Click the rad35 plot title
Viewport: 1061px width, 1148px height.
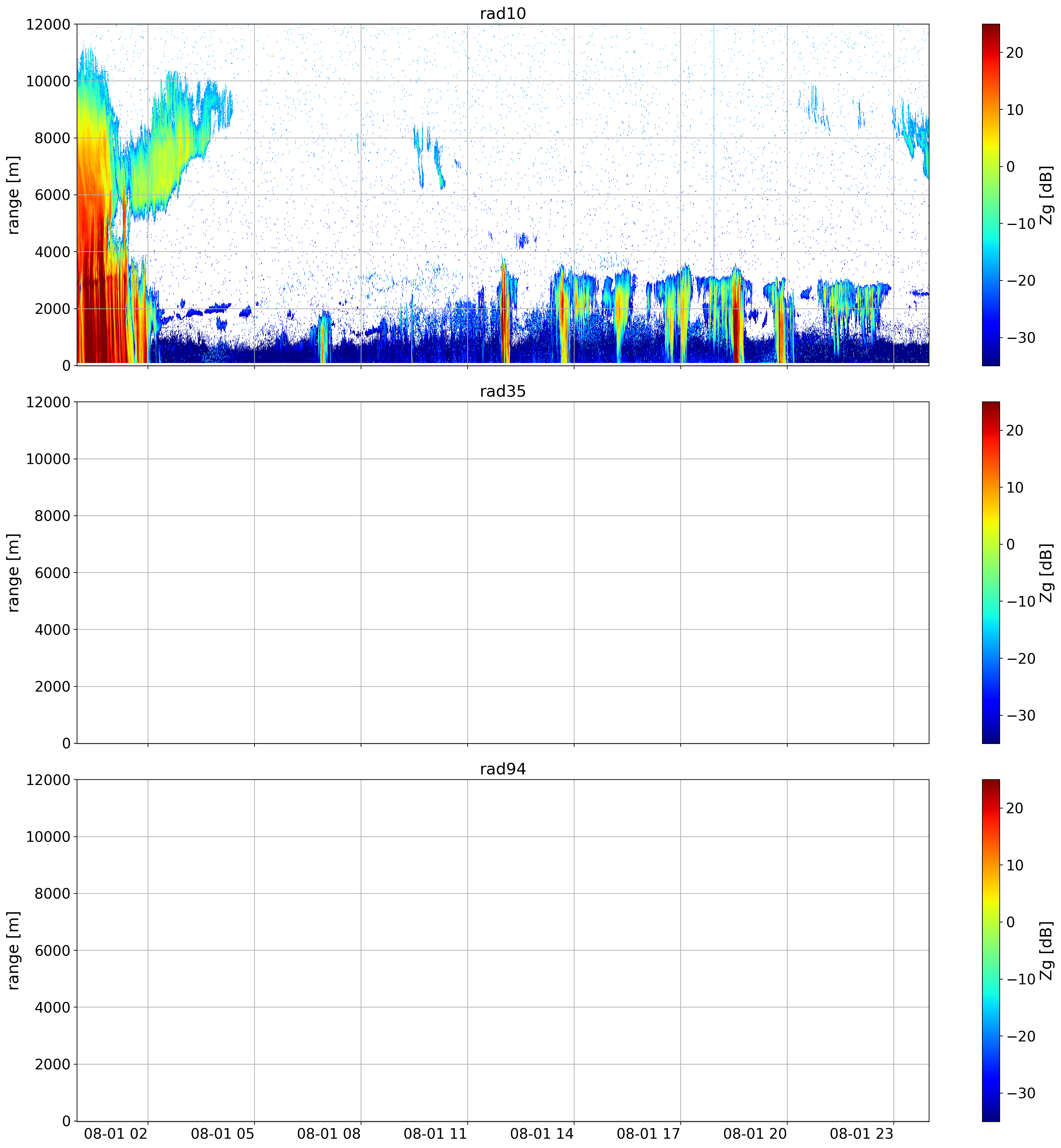pyautogui.click(x=503, y=391)
